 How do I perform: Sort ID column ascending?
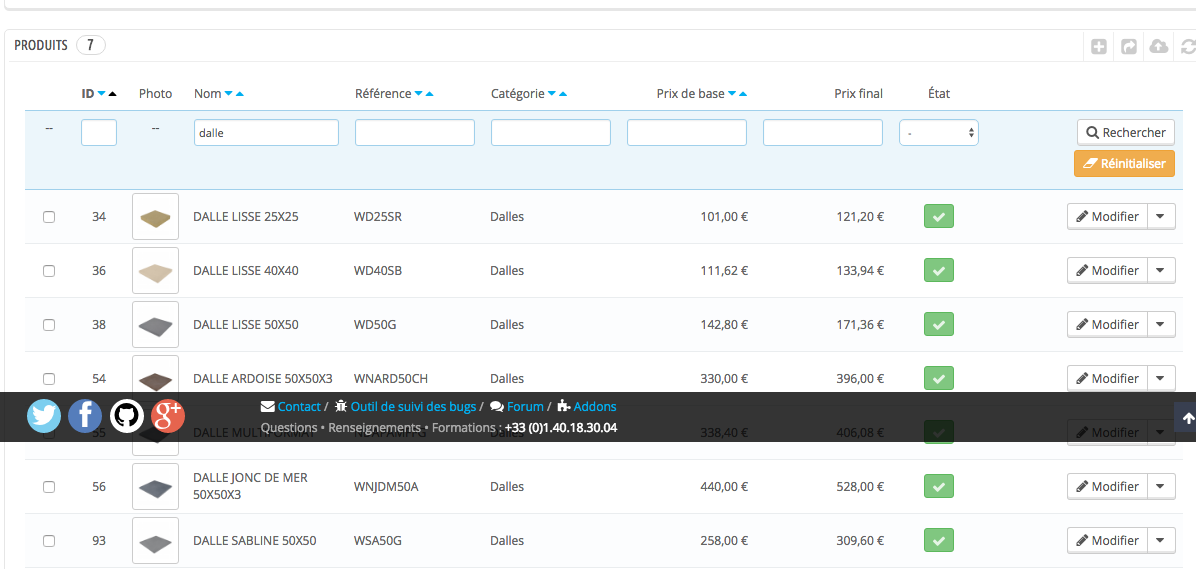point(113,94)
